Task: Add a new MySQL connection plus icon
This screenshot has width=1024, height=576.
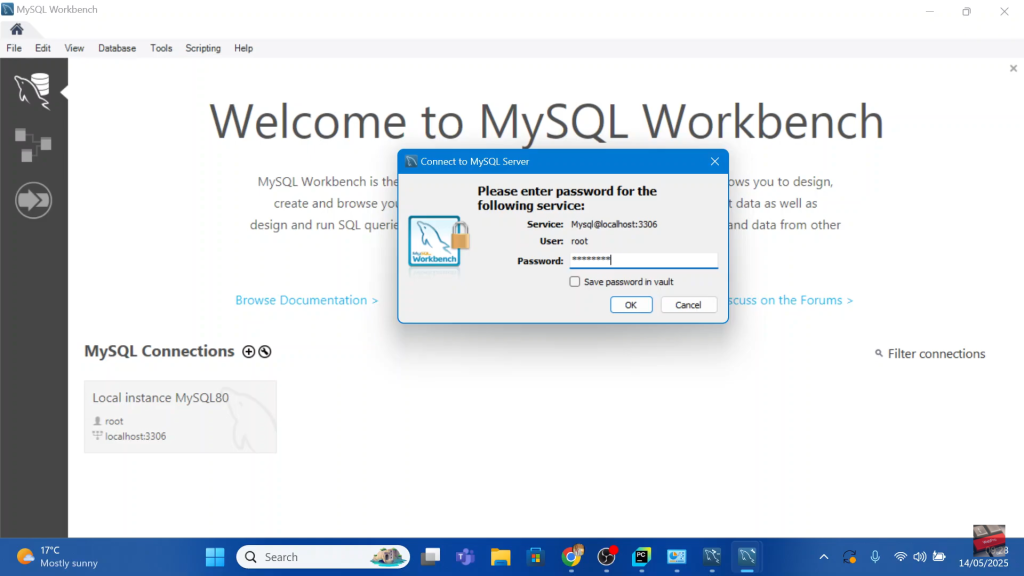Action: [248, 352]
